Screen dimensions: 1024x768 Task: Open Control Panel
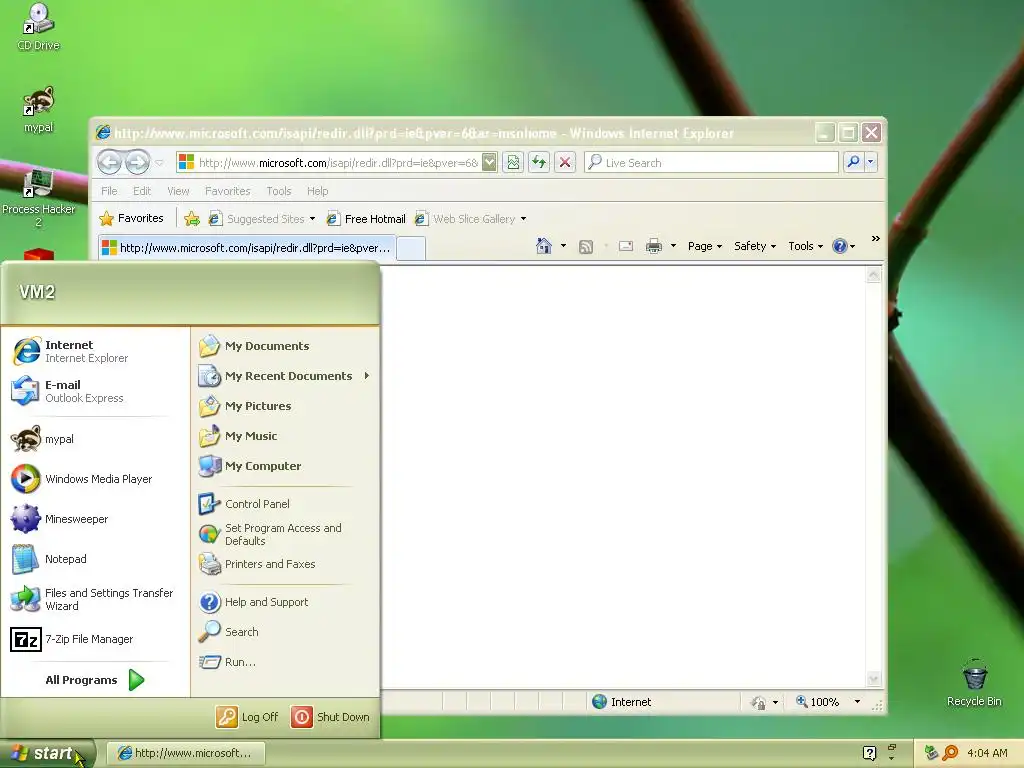(285, 504)
